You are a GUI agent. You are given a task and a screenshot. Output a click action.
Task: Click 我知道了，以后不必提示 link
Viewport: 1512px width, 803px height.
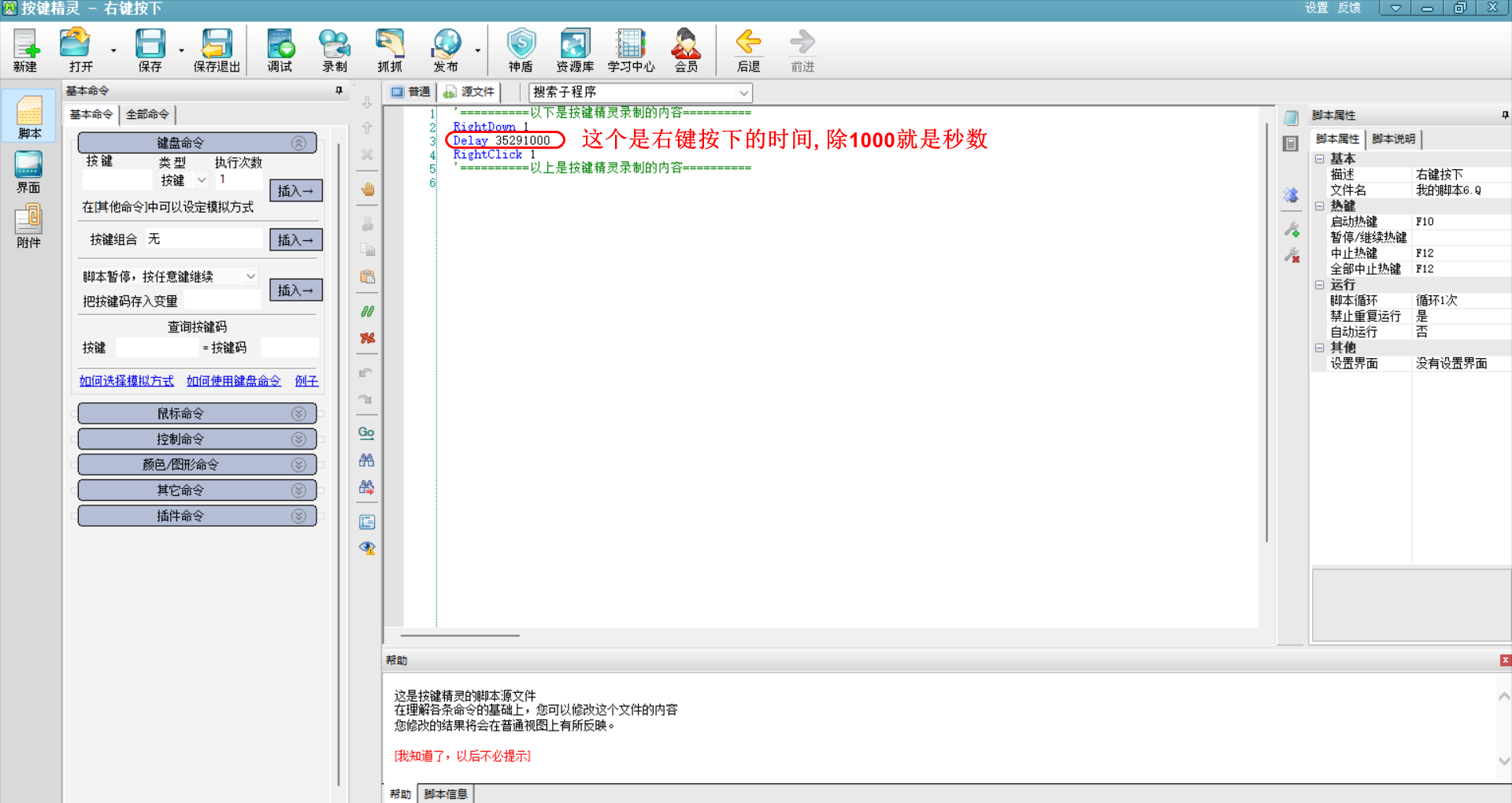pos(462,756)
